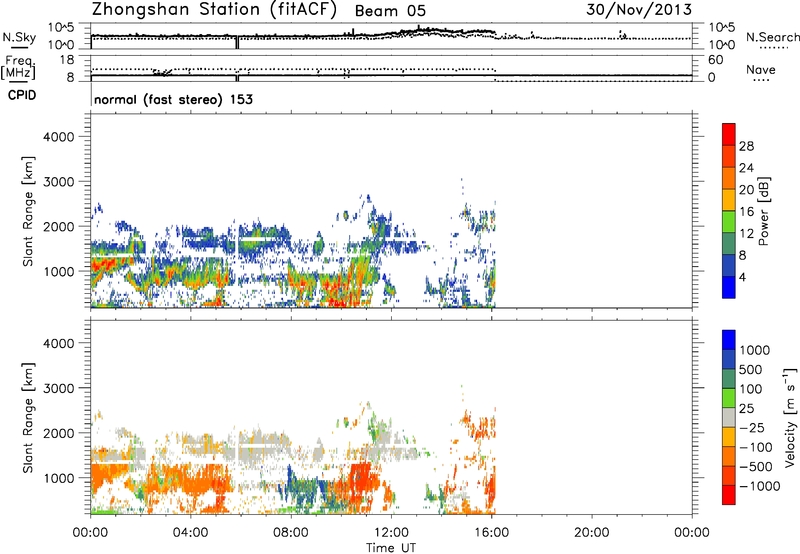Click the date '30/Nov/2013'
This screenshot has width=800, height=554.
pos(639,9)
